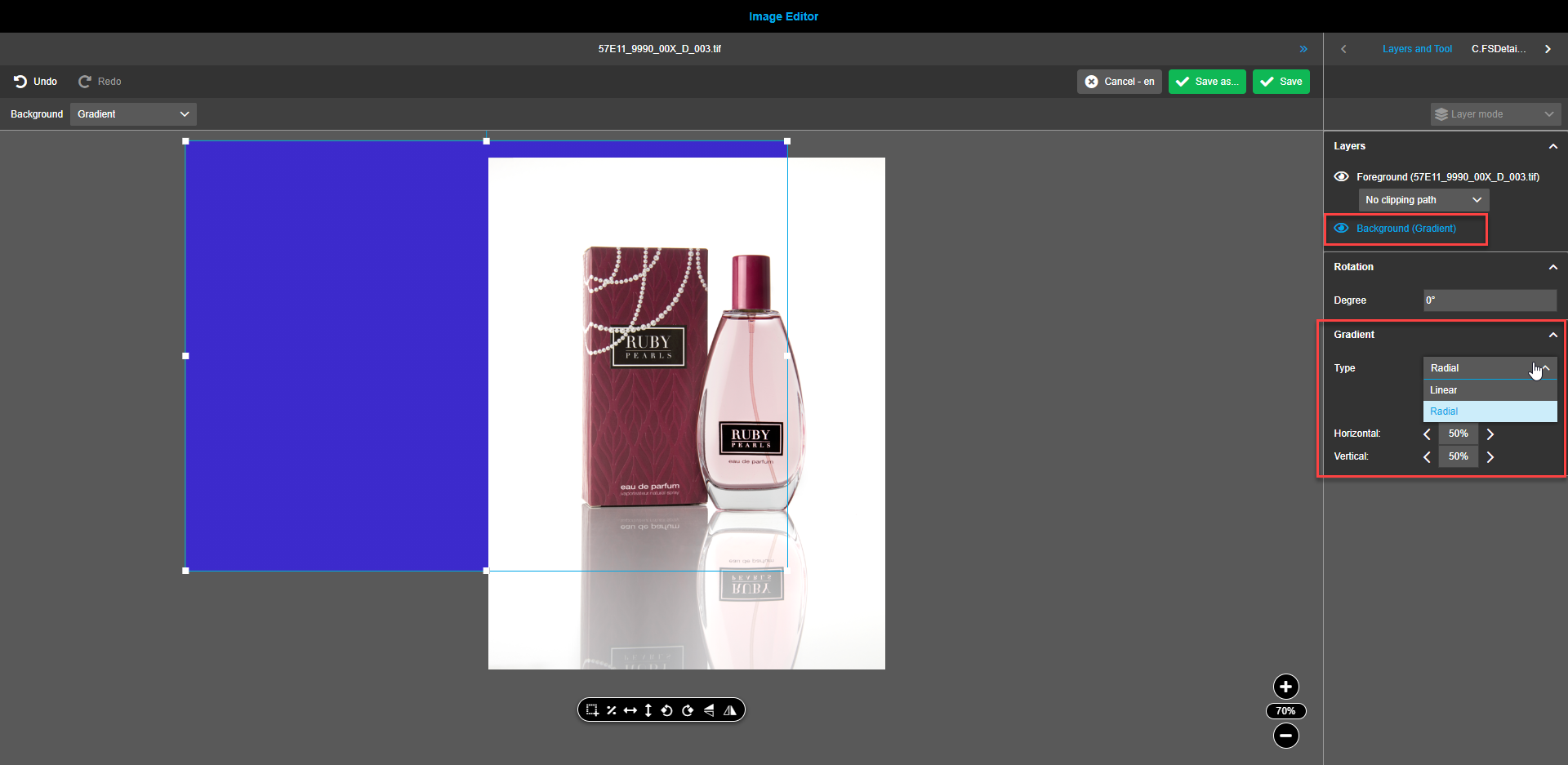Collapse the Layers panel
The height and width of the screenshot is (765, 1568).
click(x=1552, y=146)
